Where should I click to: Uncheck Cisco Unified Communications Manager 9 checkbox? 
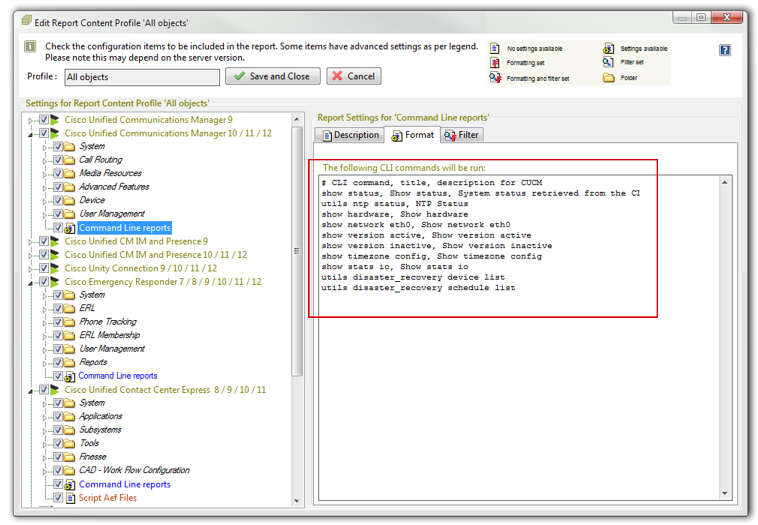click(x=44, y=119)
